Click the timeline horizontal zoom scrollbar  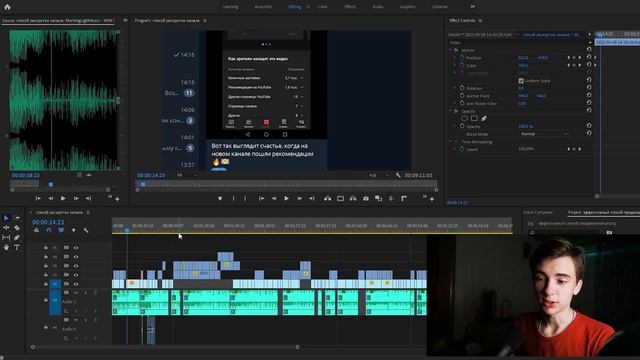[165, 347]
